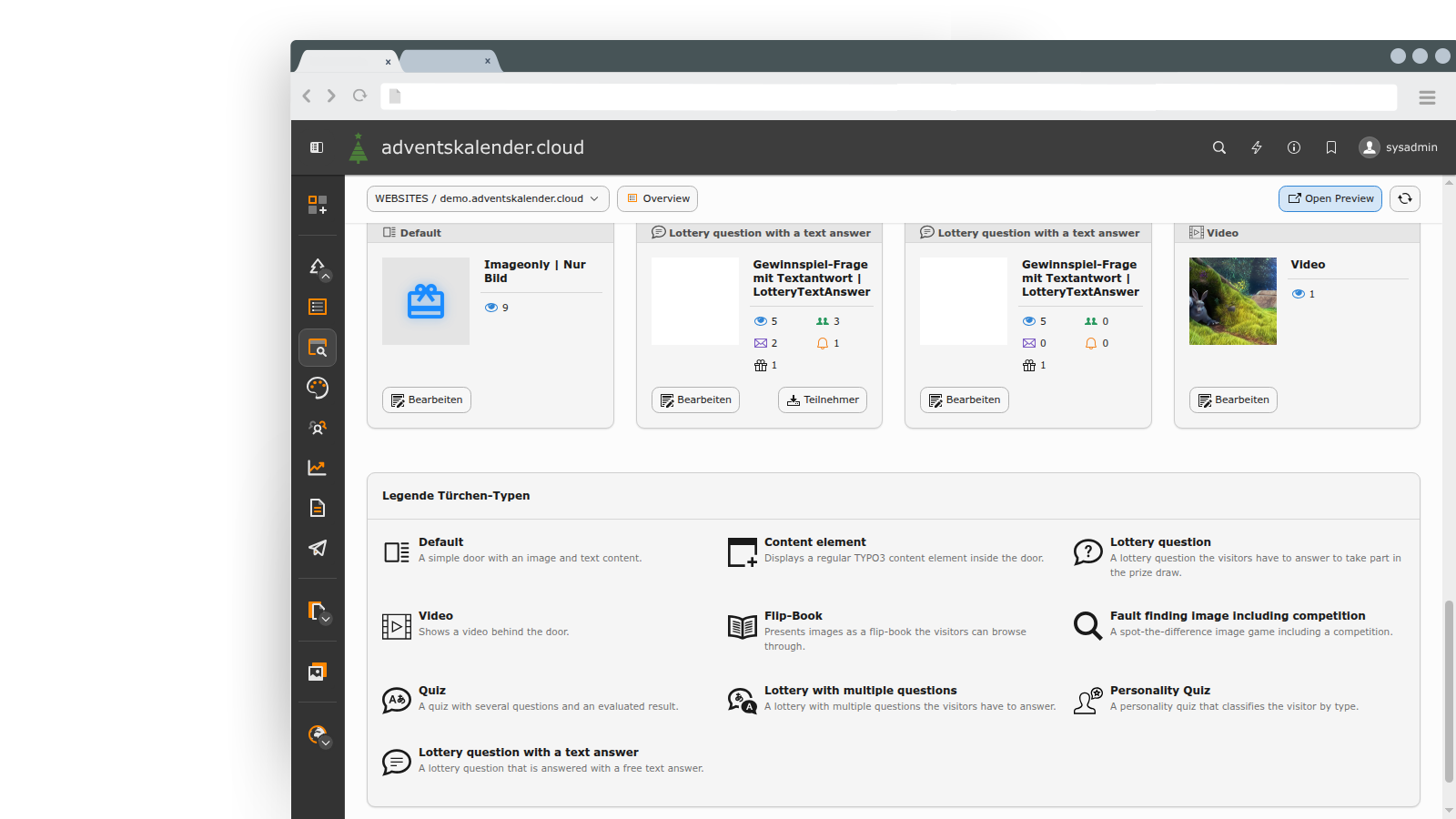
Task: Click the Christmas tree logo
Action: [359, 147]
